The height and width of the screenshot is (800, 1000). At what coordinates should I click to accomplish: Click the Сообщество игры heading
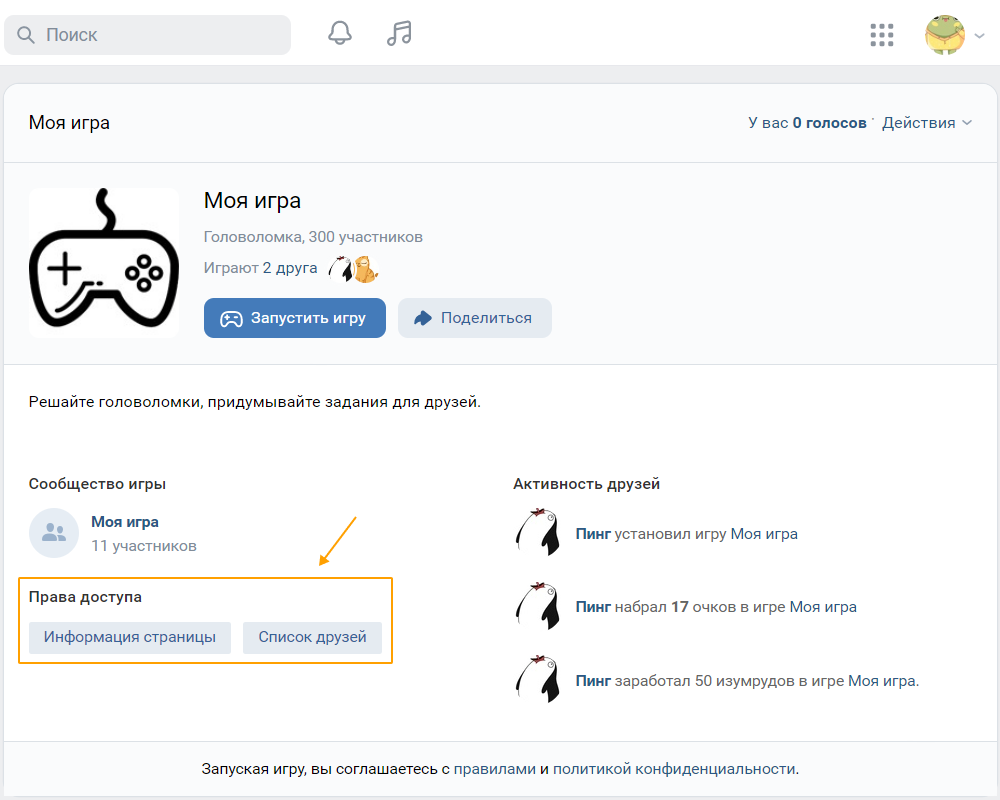[97, 484]
